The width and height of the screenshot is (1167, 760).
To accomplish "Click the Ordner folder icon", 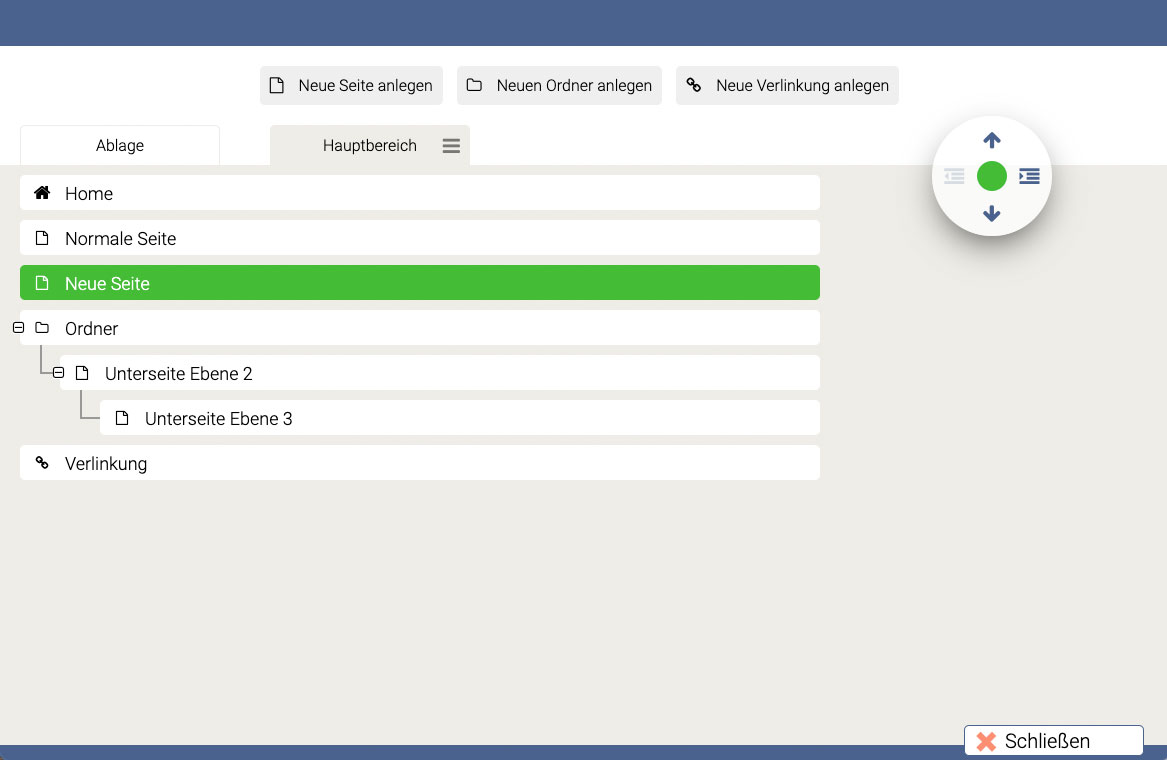I will 42,328.
